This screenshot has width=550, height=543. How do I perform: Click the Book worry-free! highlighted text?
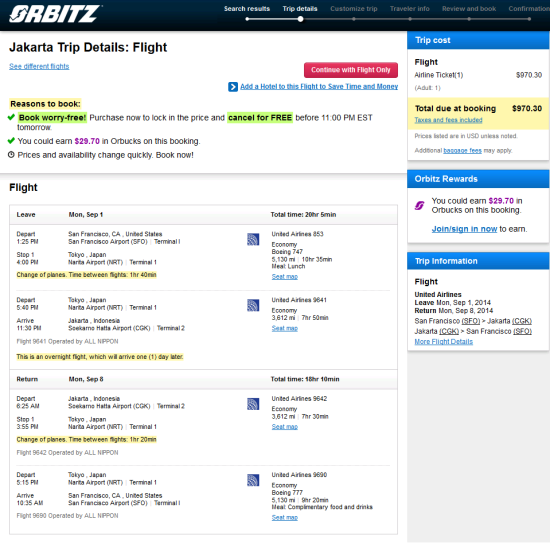tap(52, 118)
